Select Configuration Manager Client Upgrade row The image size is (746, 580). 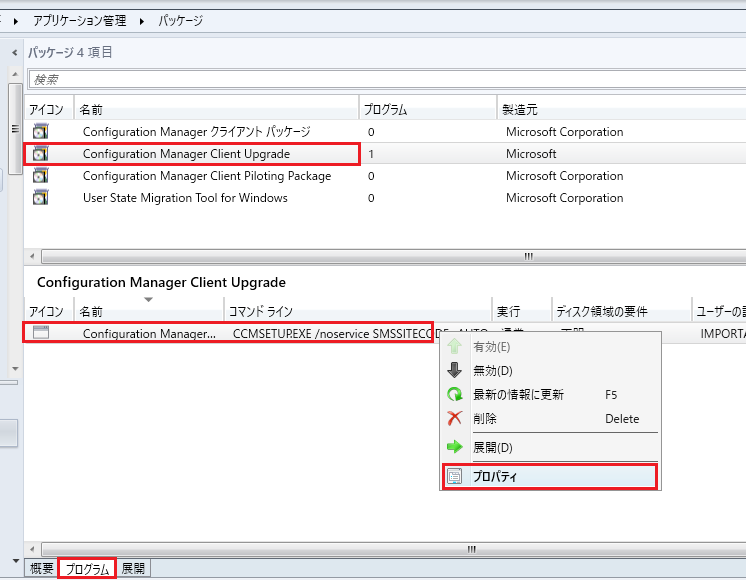(385, 154)
